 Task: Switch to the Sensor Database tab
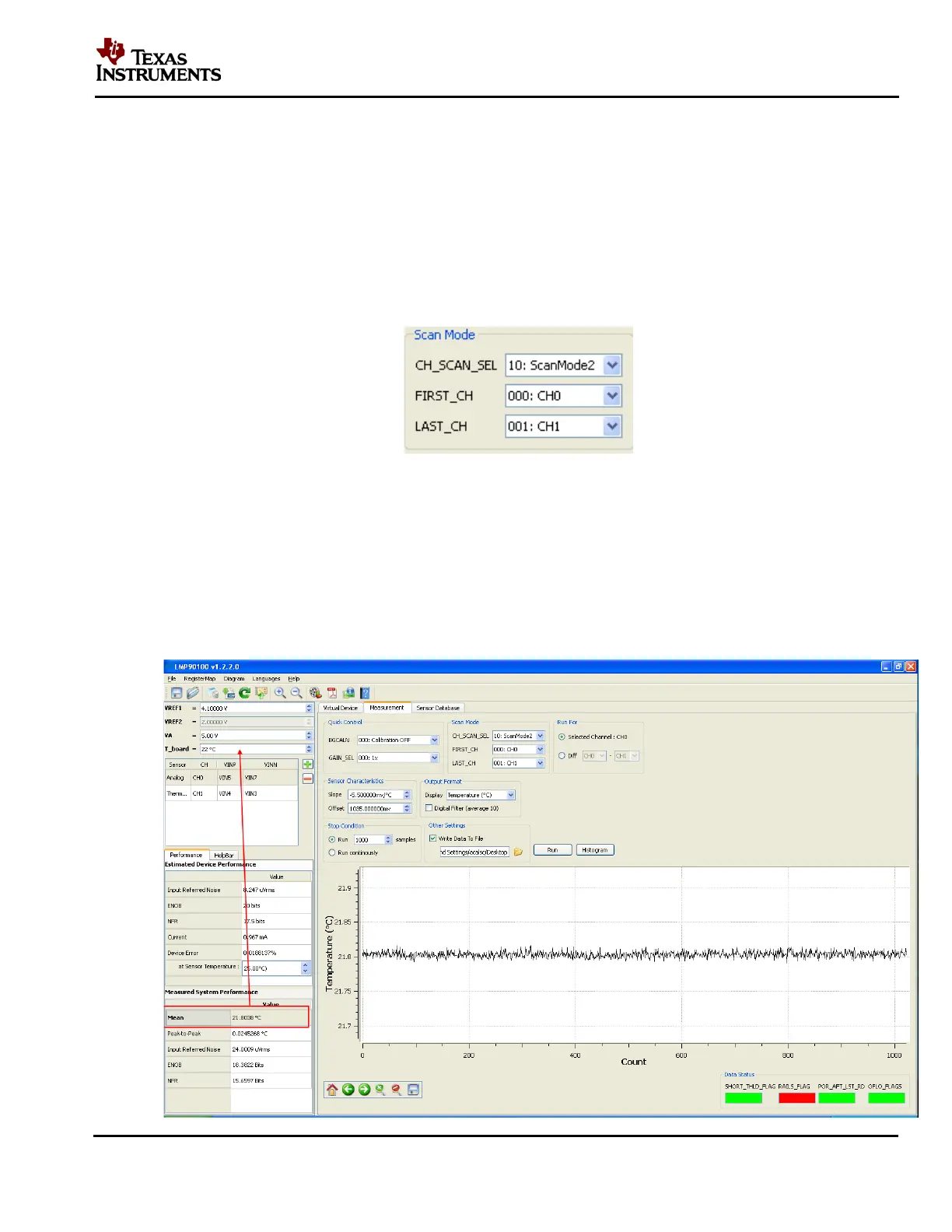click(438, 708)
